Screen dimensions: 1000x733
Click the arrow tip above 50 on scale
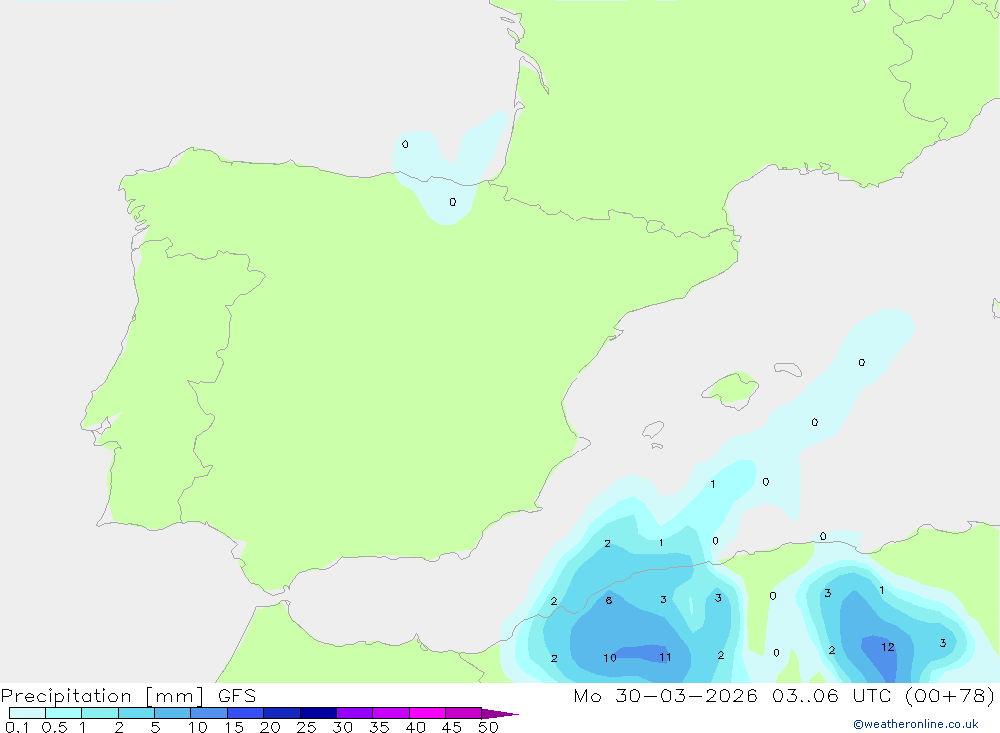(x=500, y=713)
